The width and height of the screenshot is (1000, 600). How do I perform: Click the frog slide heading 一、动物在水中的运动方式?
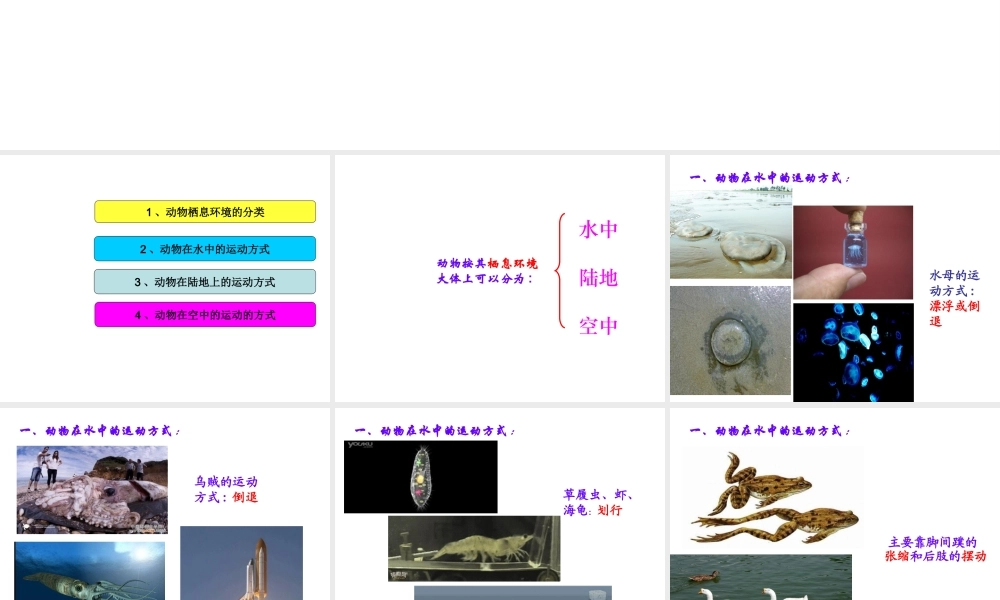point(770,431)
